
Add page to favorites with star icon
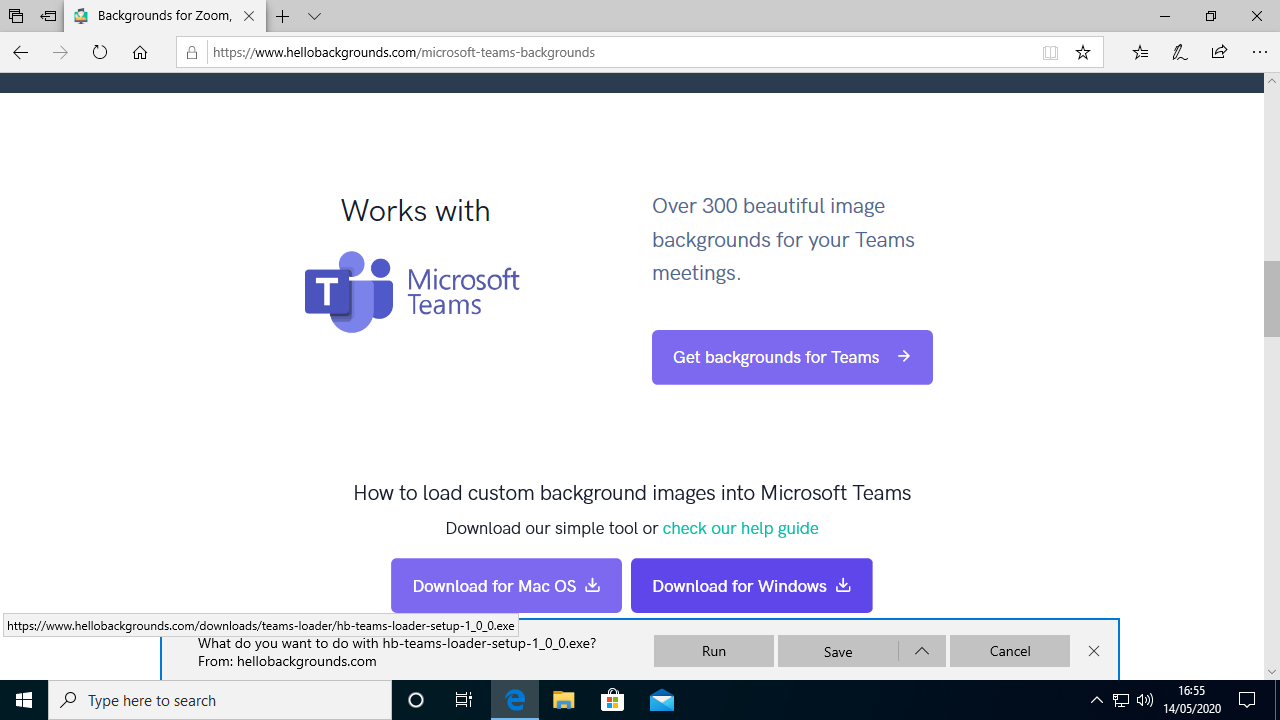point(1083,52)
